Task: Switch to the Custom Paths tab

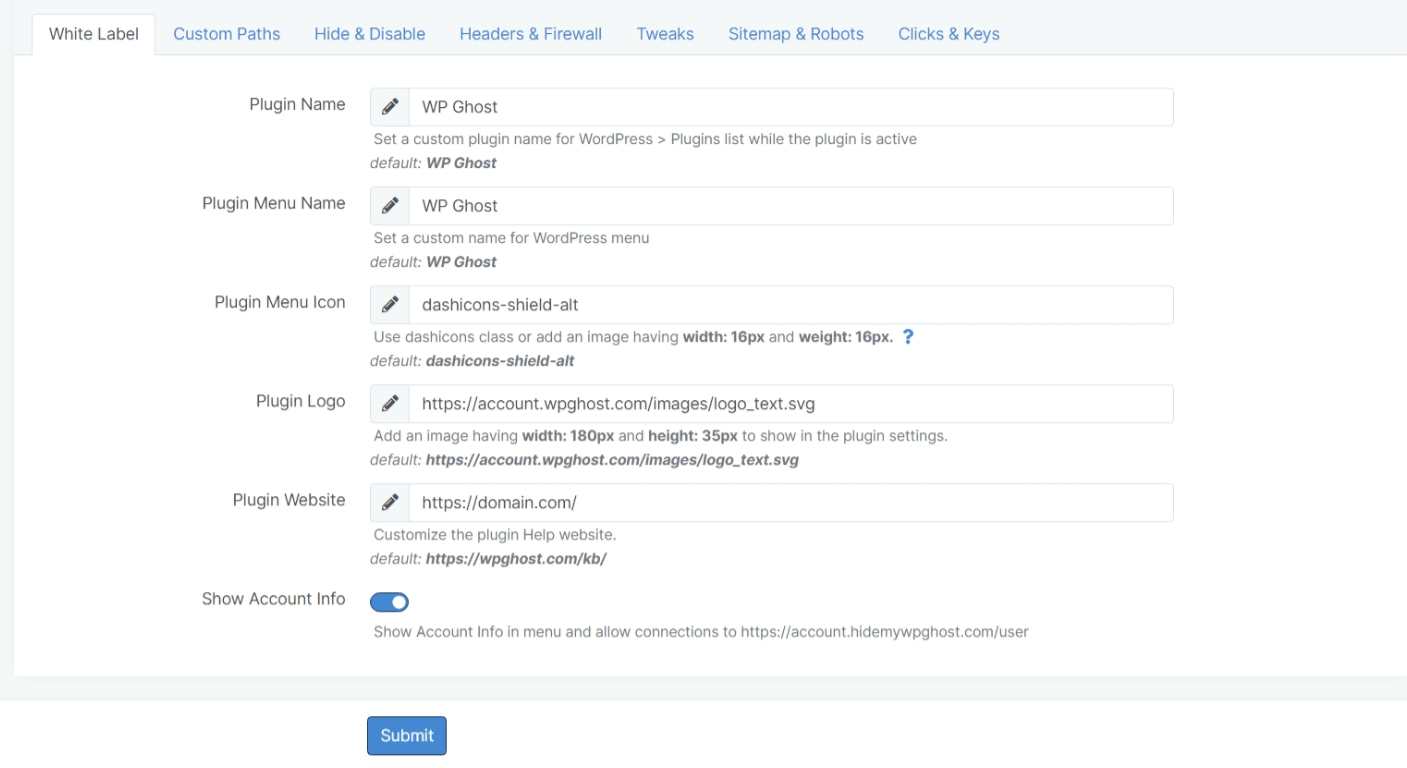Action: (227, 34)
